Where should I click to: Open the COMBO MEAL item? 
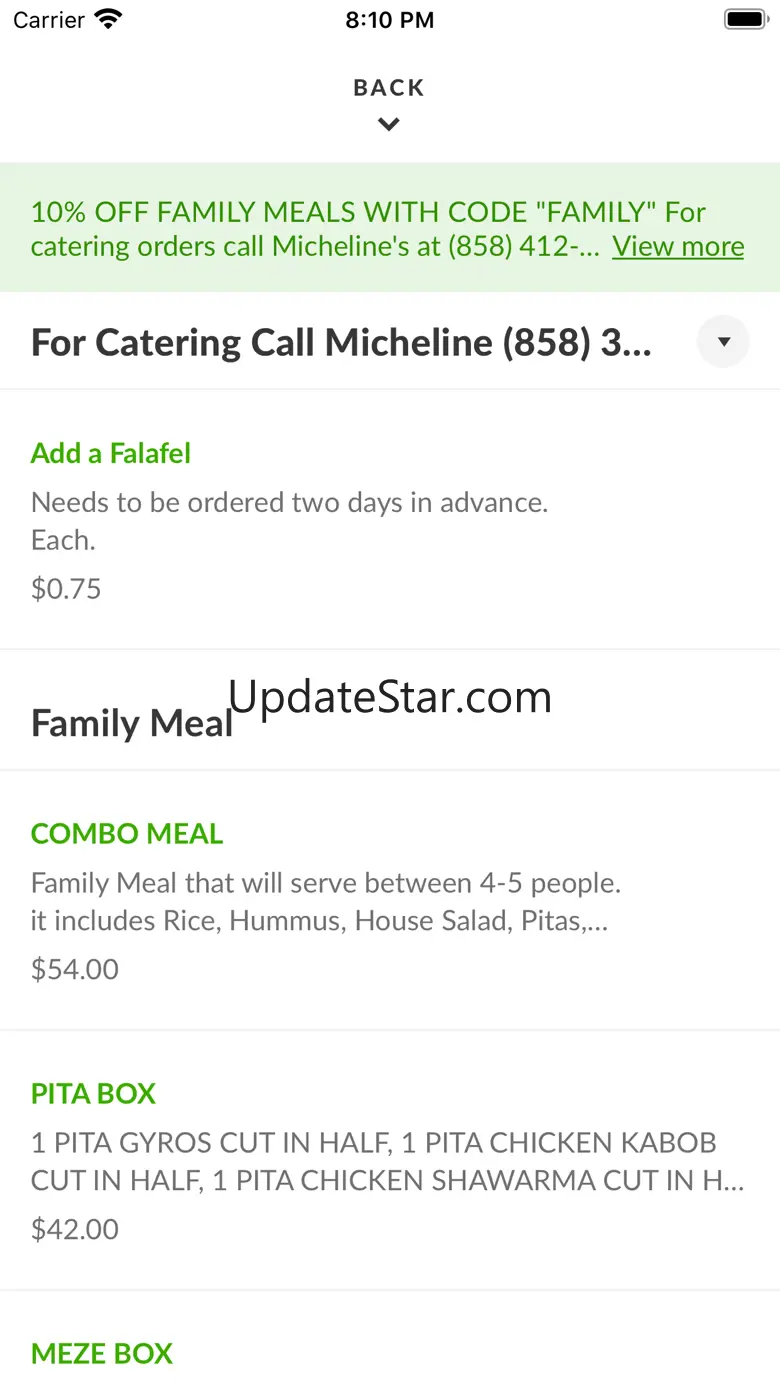point(127,833)
